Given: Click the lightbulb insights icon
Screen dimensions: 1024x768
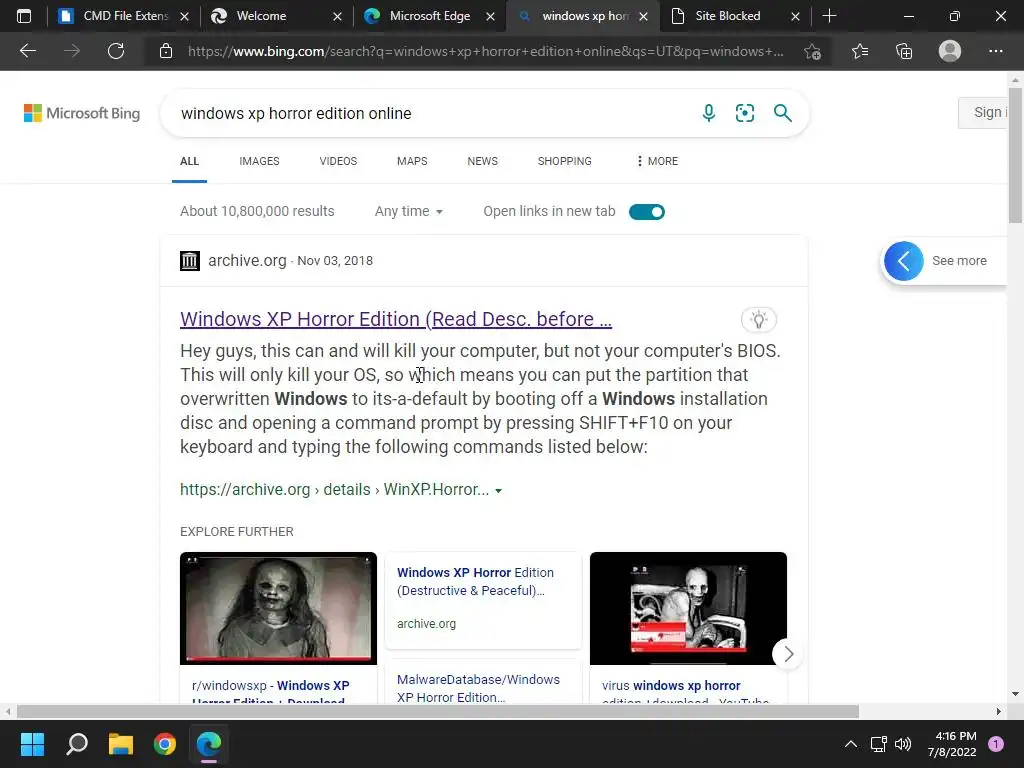Looking at the screenshot, I should [x=758, y=319].
